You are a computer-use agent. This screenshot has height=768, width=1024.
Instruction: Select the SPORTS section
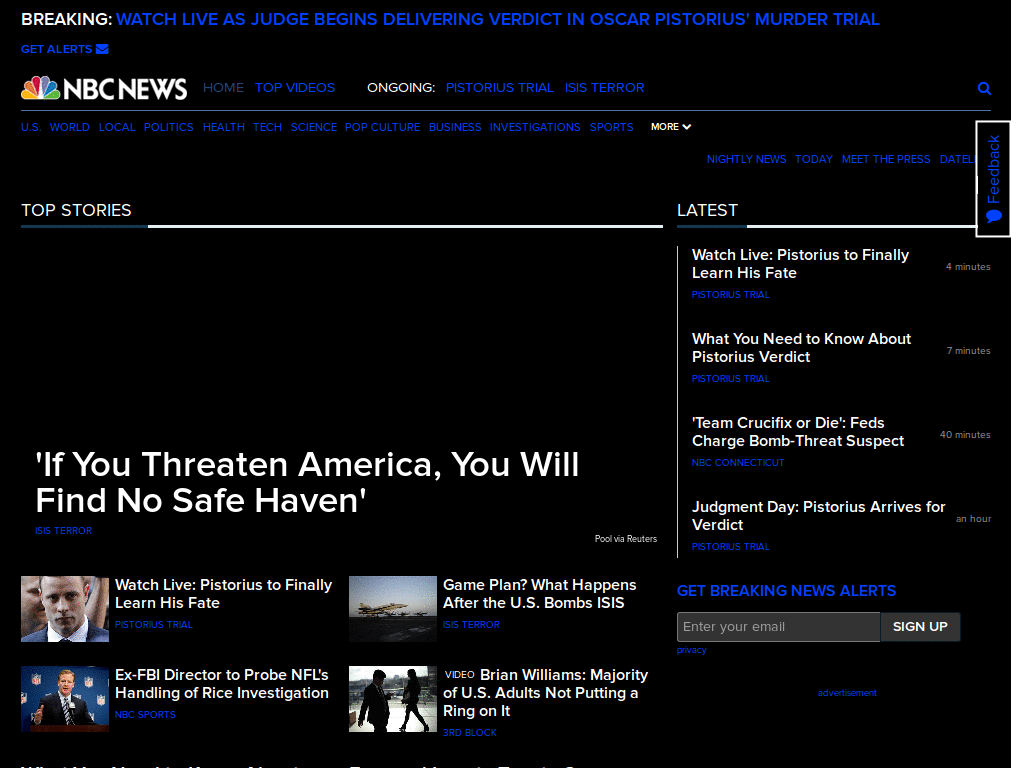(611, 127)
